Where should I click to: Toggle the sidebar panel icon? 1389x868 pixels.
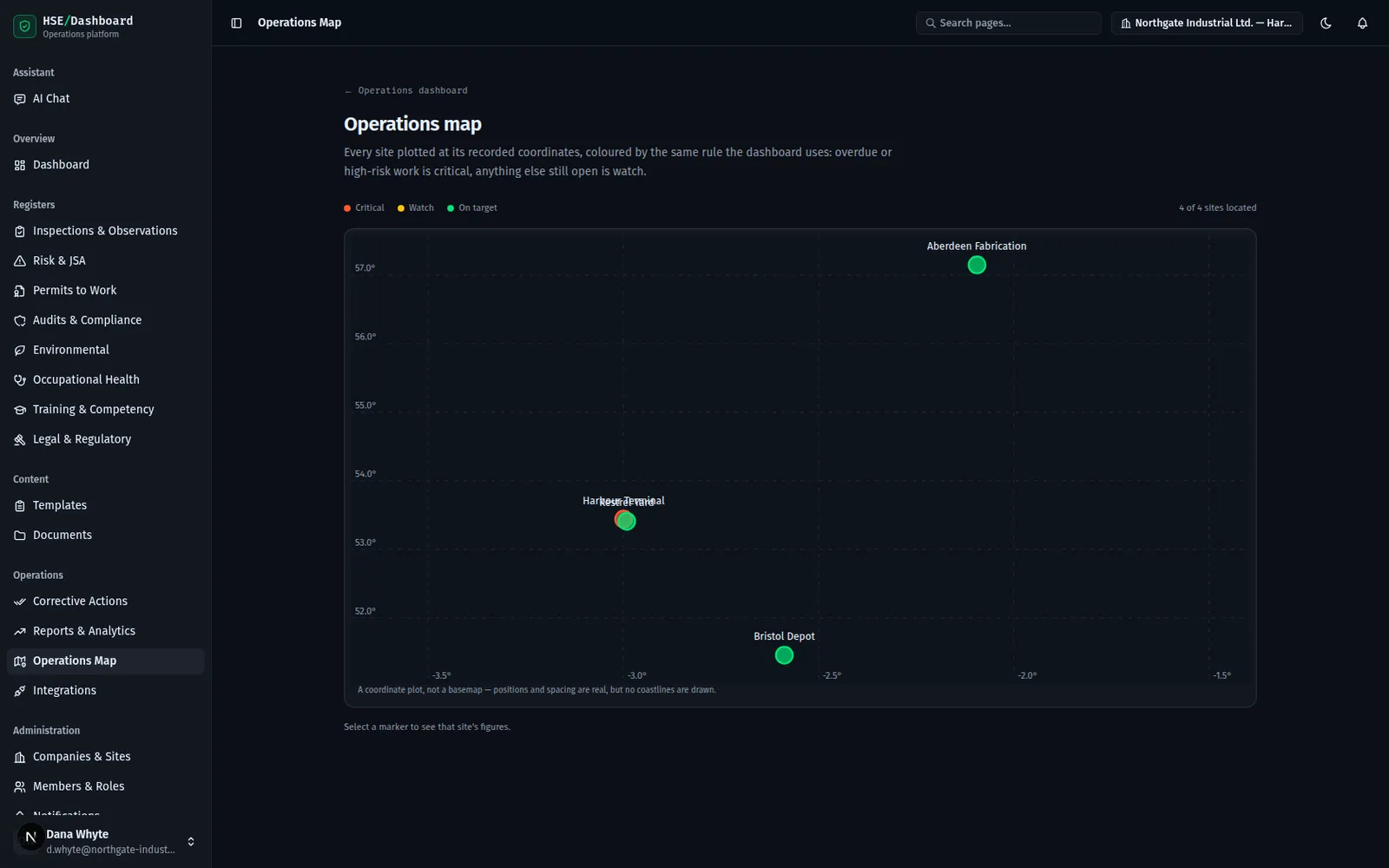pyautogui.click(x=236, y=23)
